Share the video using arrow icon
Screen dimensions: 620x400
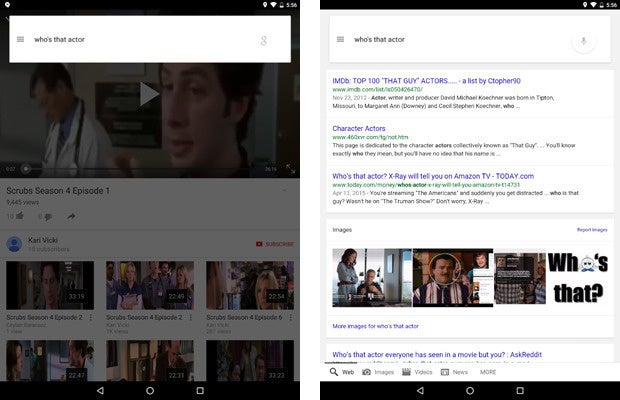point(71,216)
